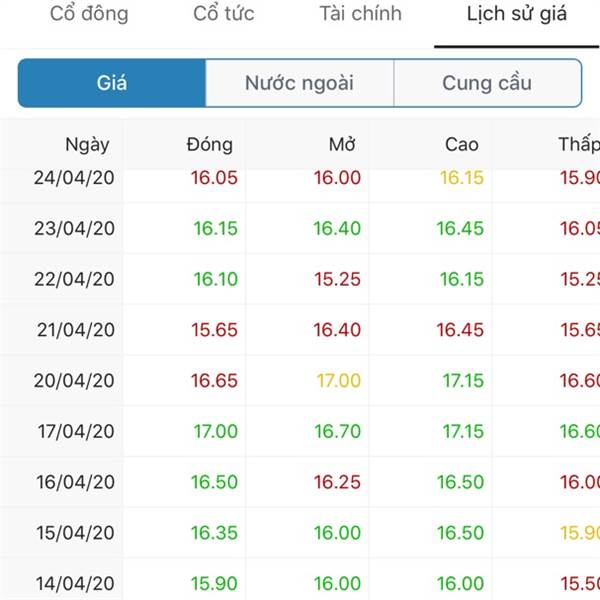Click high price 16.15 for 22/04/20

(462, 279)
